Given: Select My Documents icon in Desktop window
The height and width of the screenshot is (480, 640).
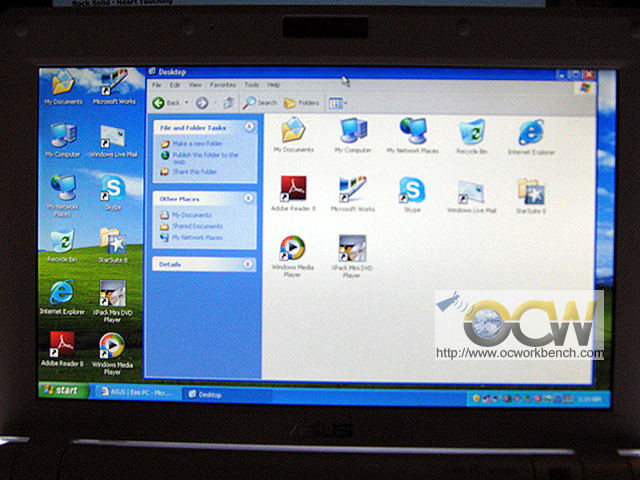Looking at the screenshot, I should click(293, 135).
